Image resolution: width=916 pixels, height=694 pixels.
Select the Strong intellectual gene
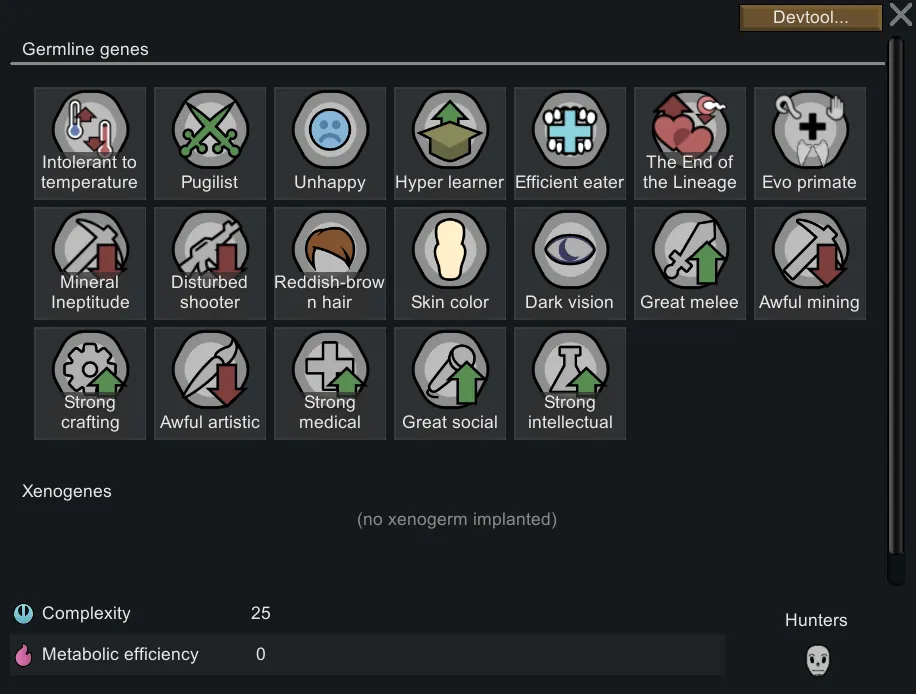click(570, 383)
